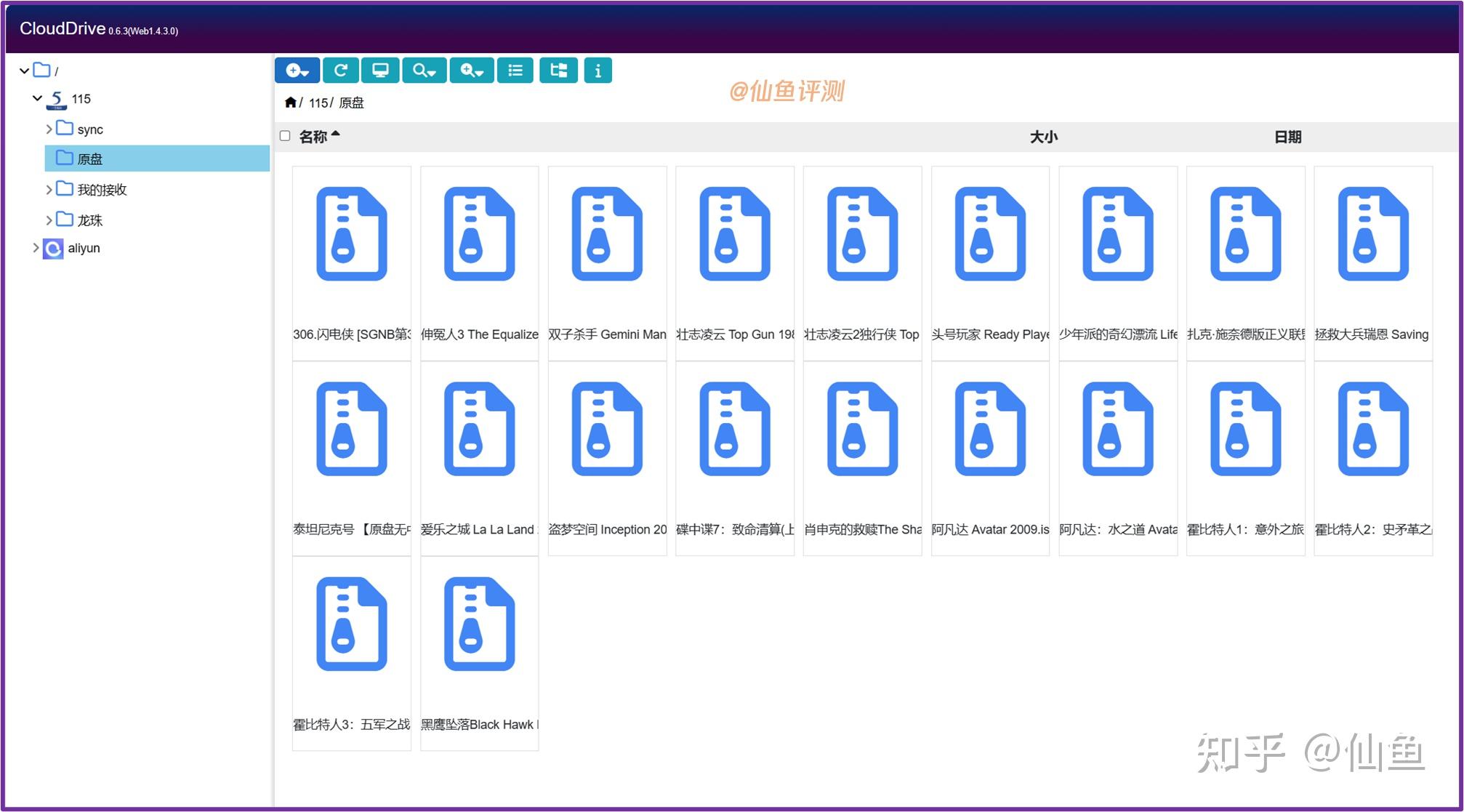1464x812 pixels.
Task: Open the info panel via the i icon
Action: tap(598, 70)
